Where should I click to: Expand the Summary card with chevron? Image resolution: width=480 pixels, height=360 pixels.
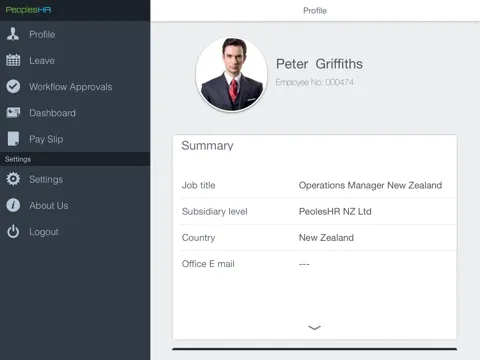point(314,328)
